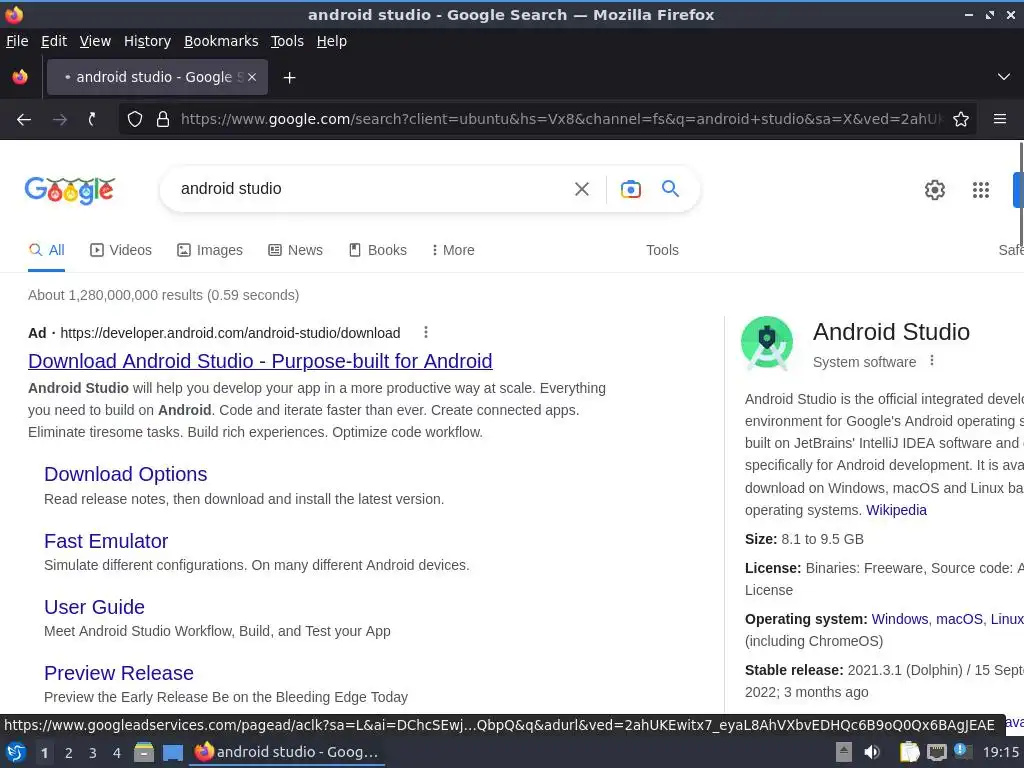
Task: Click the taskbar clock showing 19:15
Action: coord(1001,752)
